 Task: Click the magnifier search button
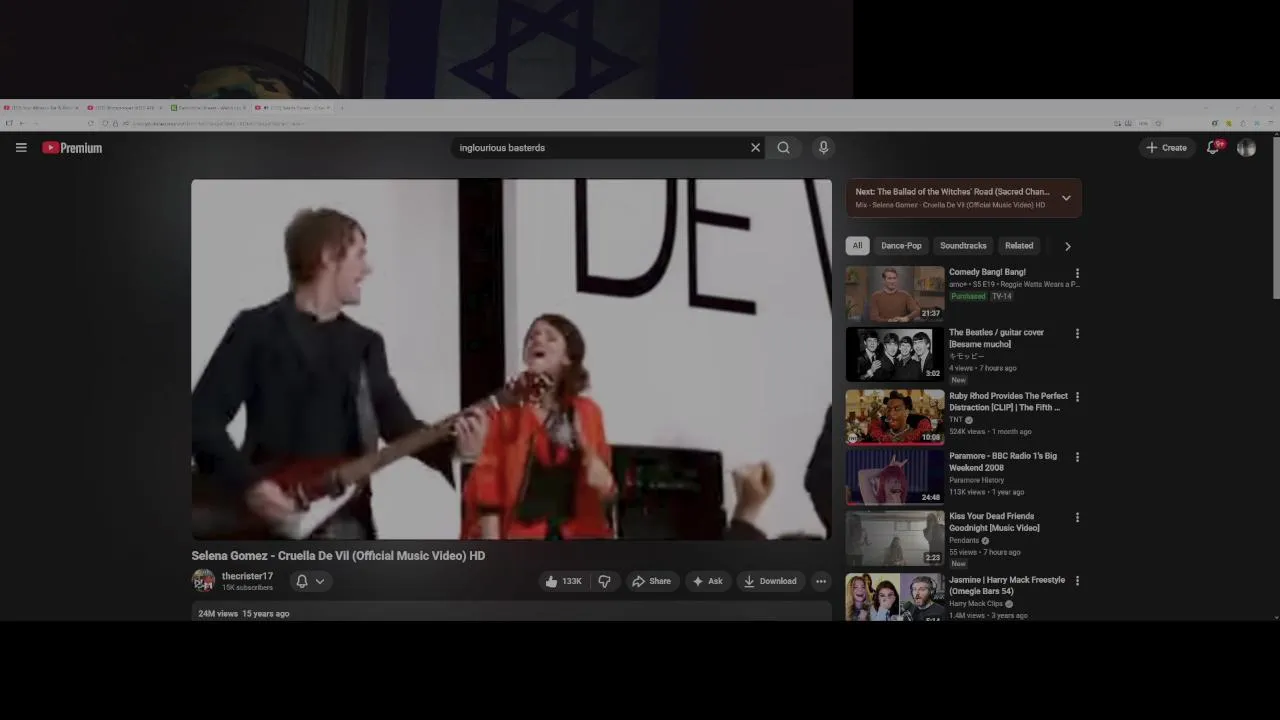coord(784,148)
